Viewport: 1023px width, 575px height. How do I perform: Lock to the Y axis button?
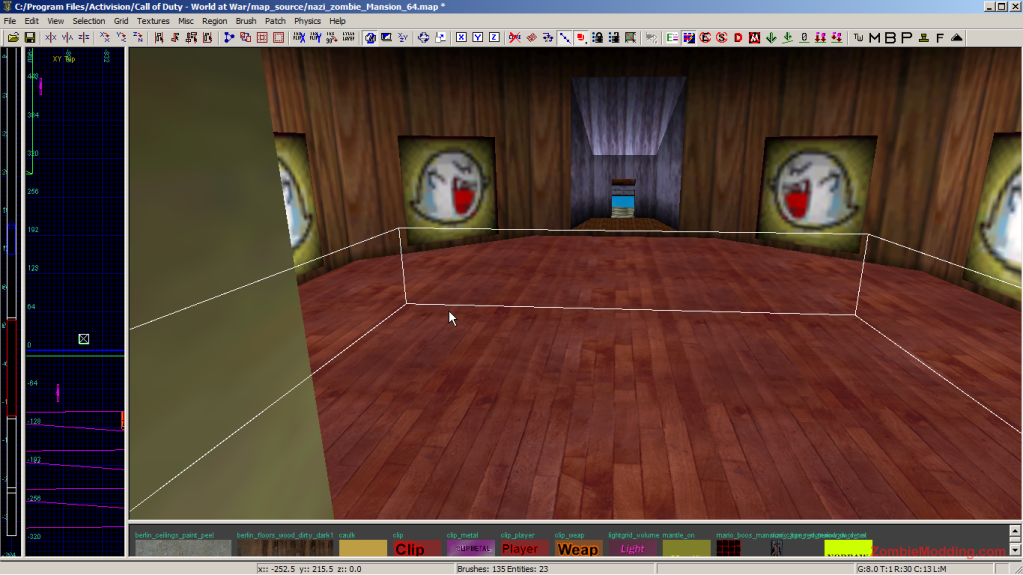click(478, 38)
